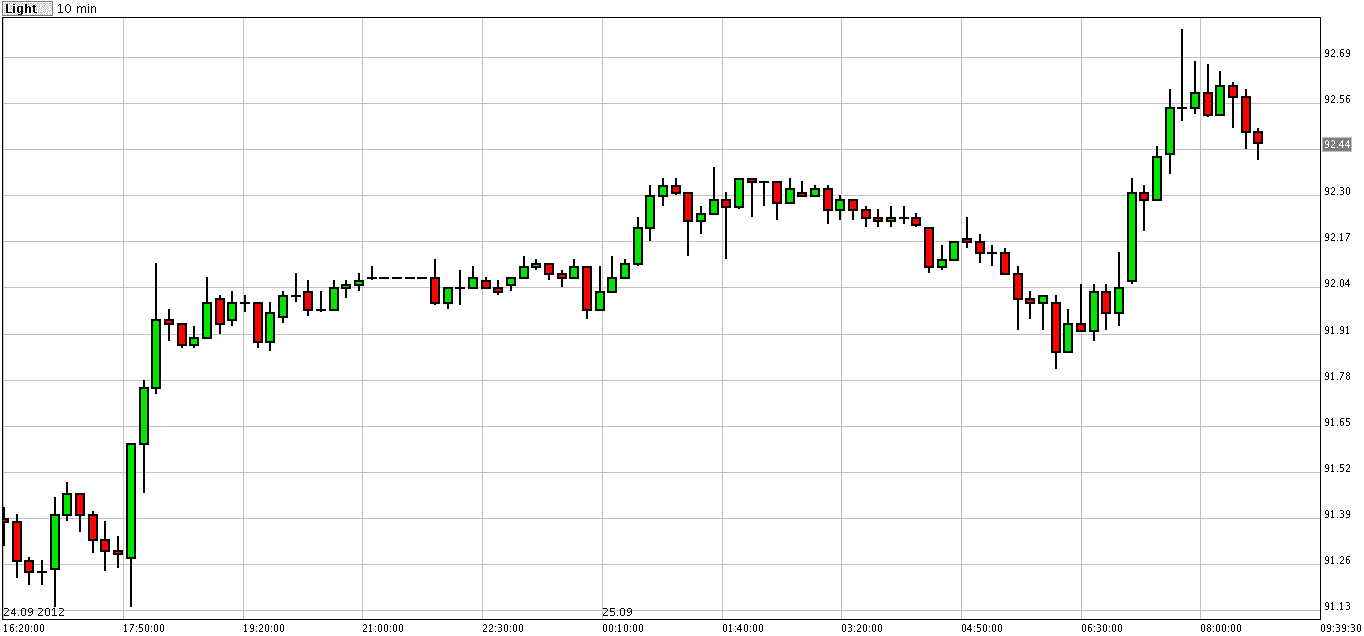Click the 92.04 price axis label
Screen dimensions: 1364x636
[x=1337, y=284]
